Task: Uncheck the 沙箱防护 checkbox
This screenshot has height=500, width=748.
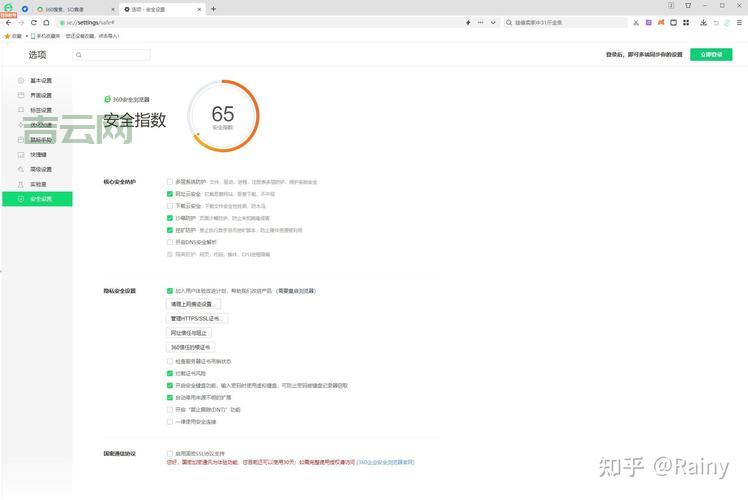Action: click(170, 218)
